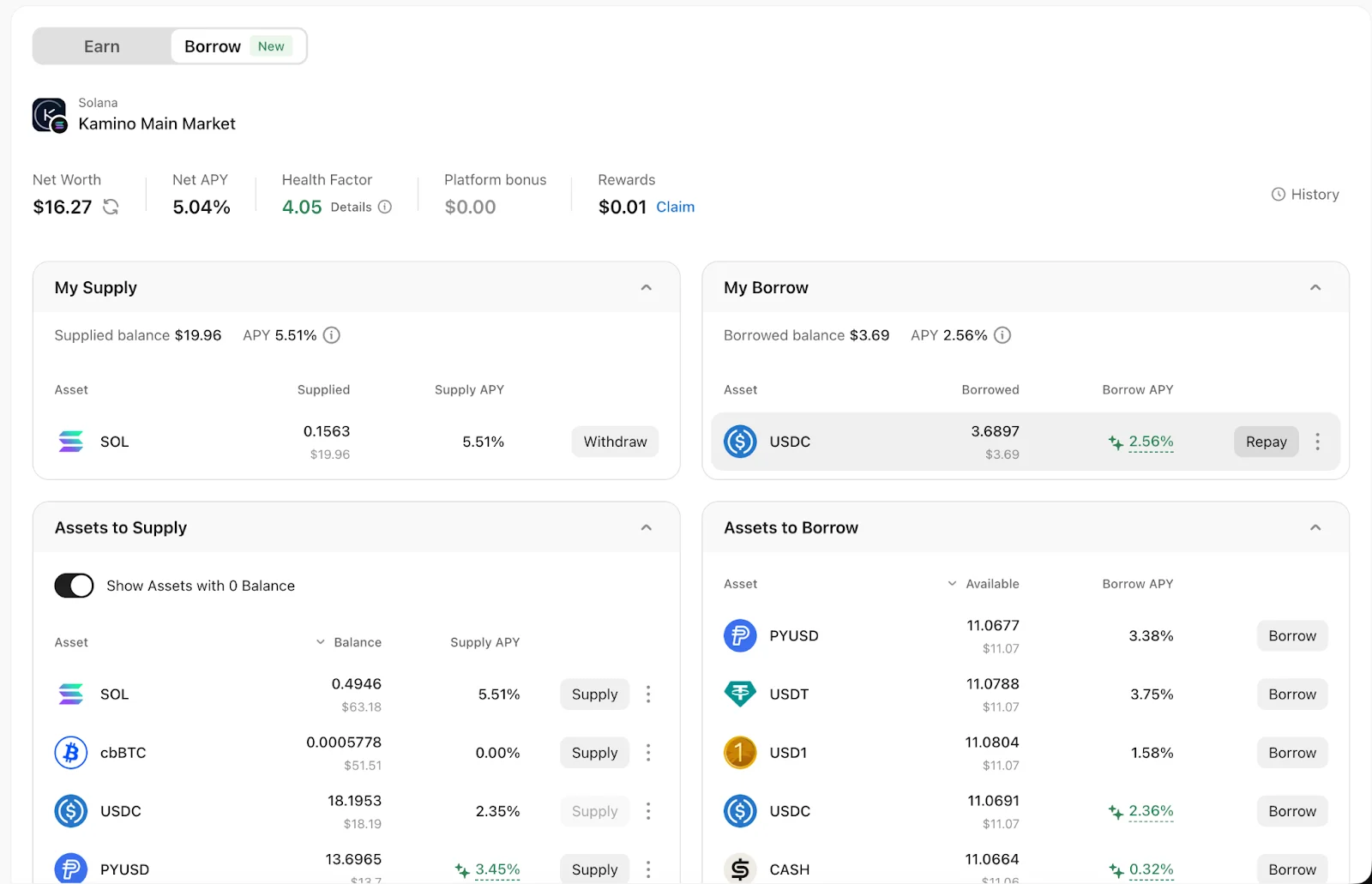Collapse the My Supply panel
Screen dimensions: 1372x884
pyautogui.click(x=647, y=288)
